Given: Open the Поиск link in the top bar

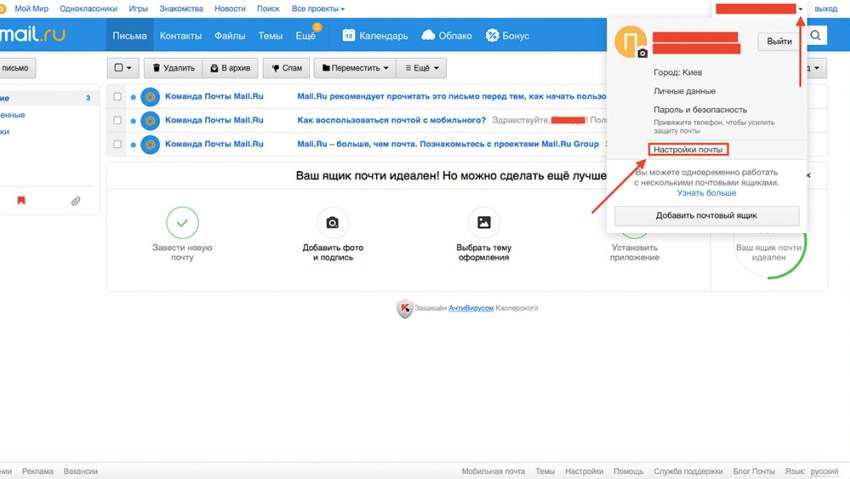Looking at the screenshot, I should coord(268,9).
